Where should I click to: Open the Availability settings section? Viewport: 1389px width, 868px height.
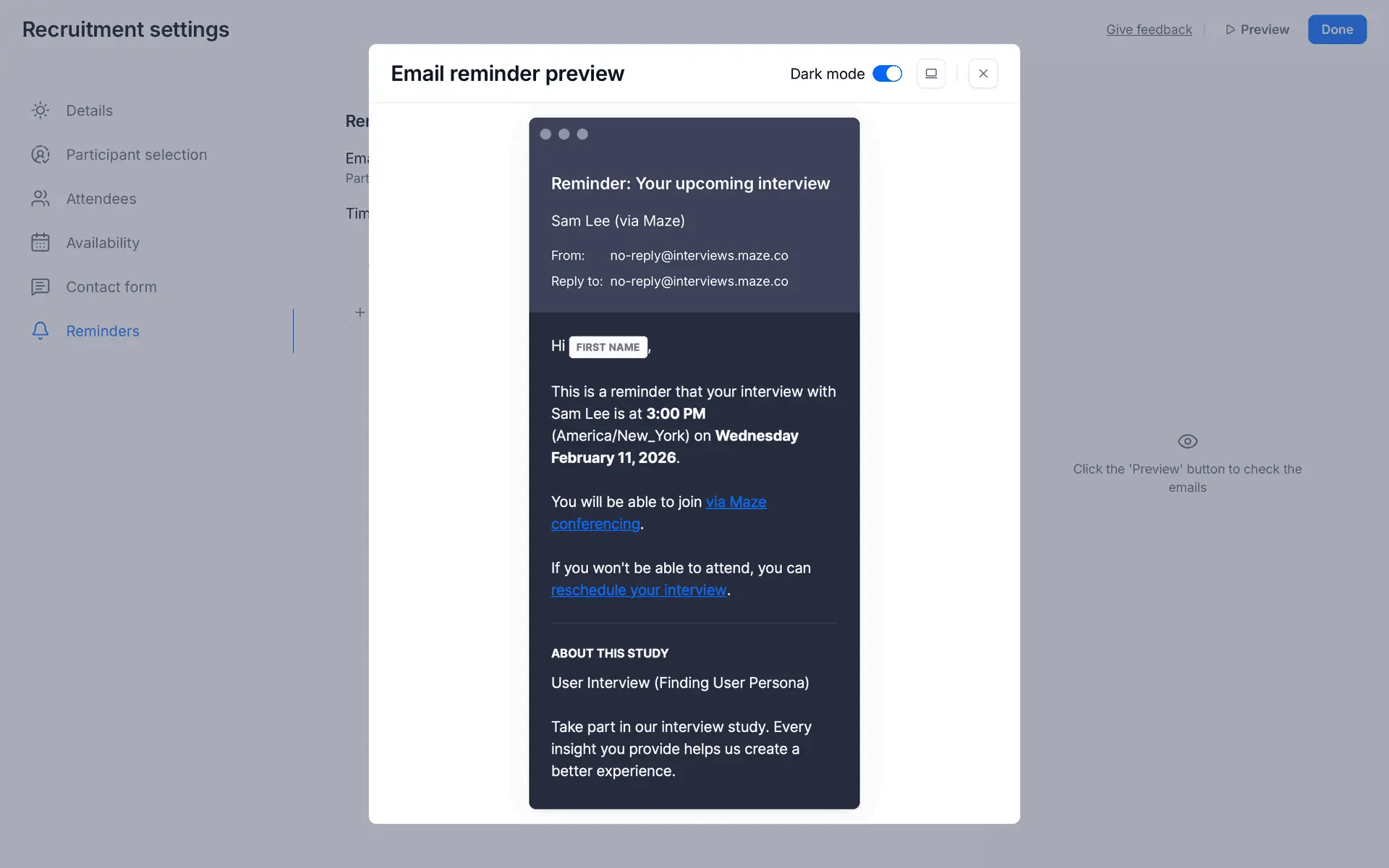[103, 243]
